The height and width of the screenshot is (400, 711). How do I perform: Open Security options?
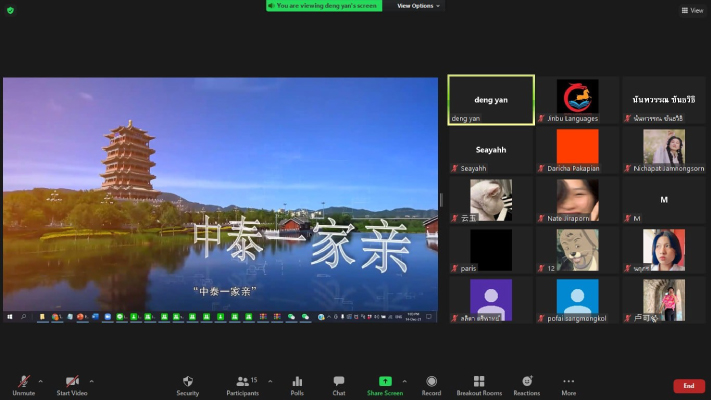coord(188,383)
